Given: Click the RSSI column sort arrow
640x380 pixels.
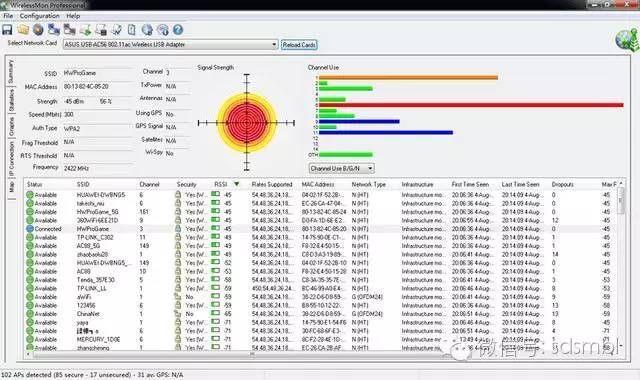Looking at the screenshot, I should (236, 184).
